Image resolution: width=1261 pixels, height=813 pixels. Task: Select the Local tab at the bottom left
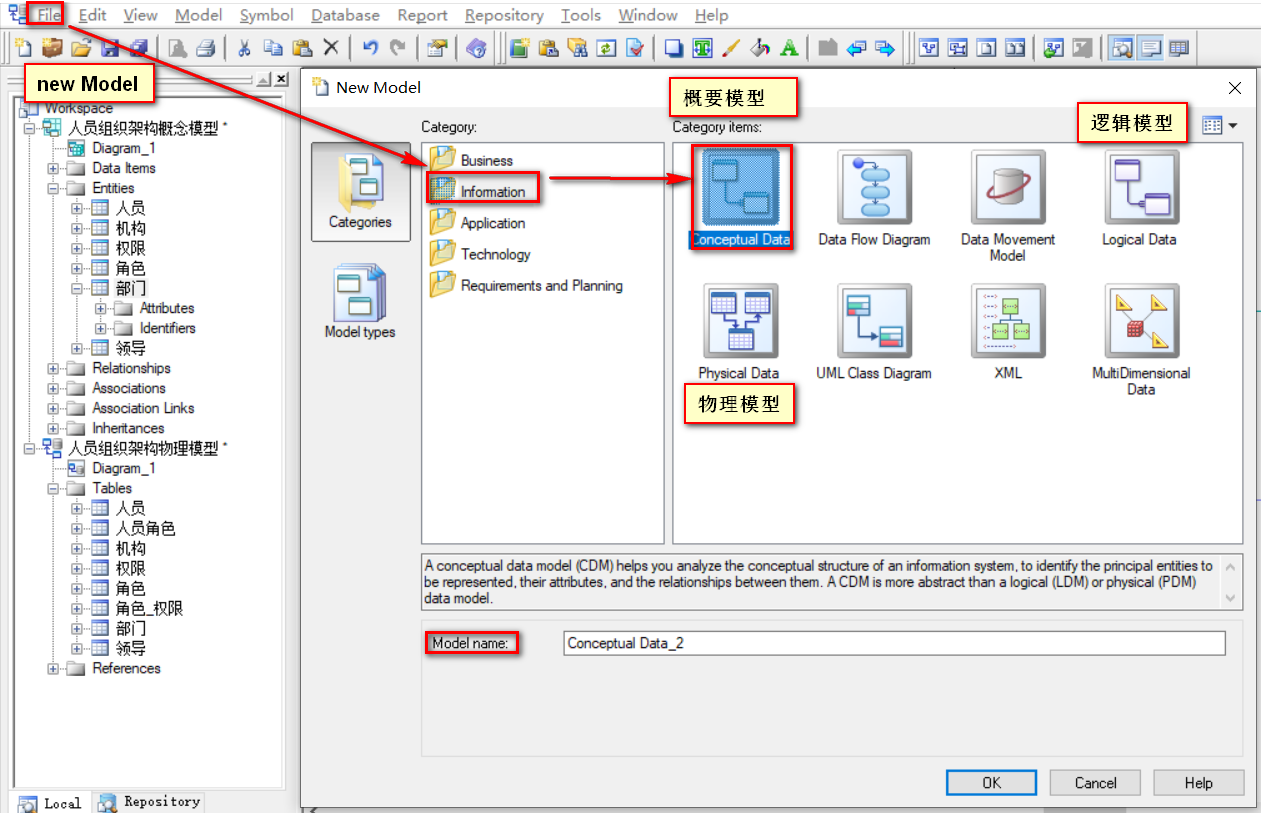(50, 803)
